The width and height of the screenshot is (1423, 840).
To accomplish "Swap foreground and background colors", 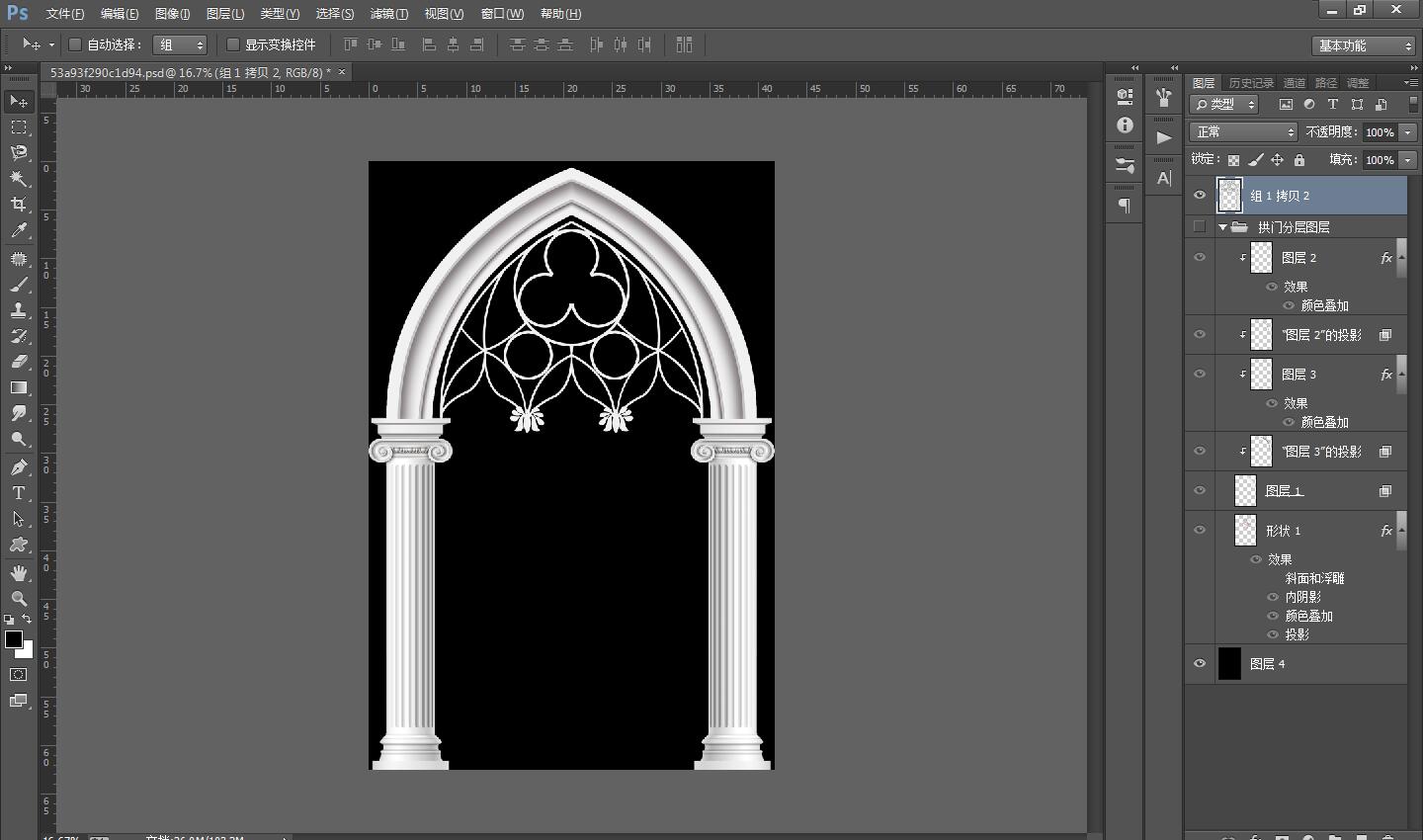I will 28,620.
